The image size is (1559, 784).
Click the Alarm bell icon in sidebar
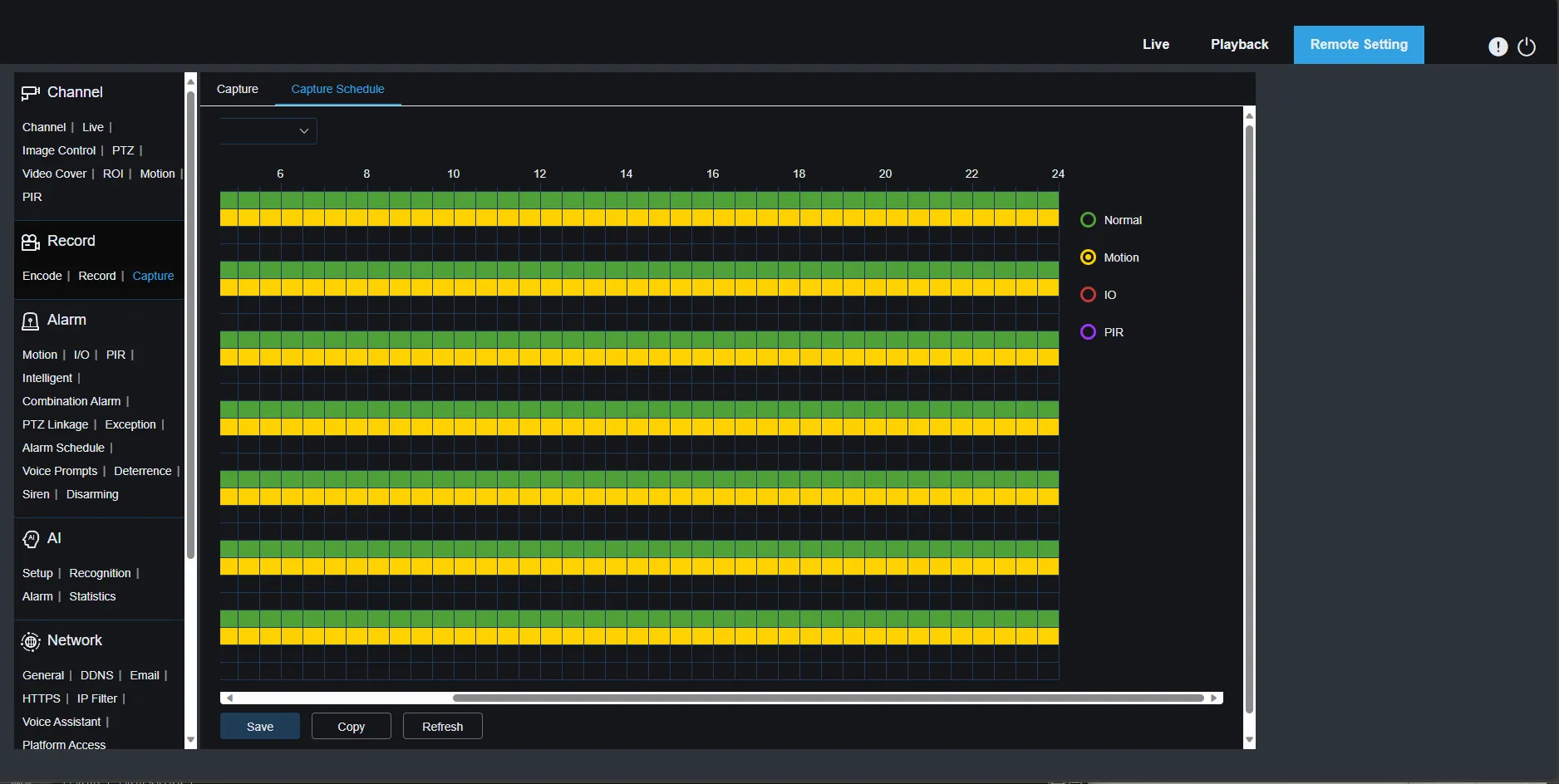click(x=30, y=321)
